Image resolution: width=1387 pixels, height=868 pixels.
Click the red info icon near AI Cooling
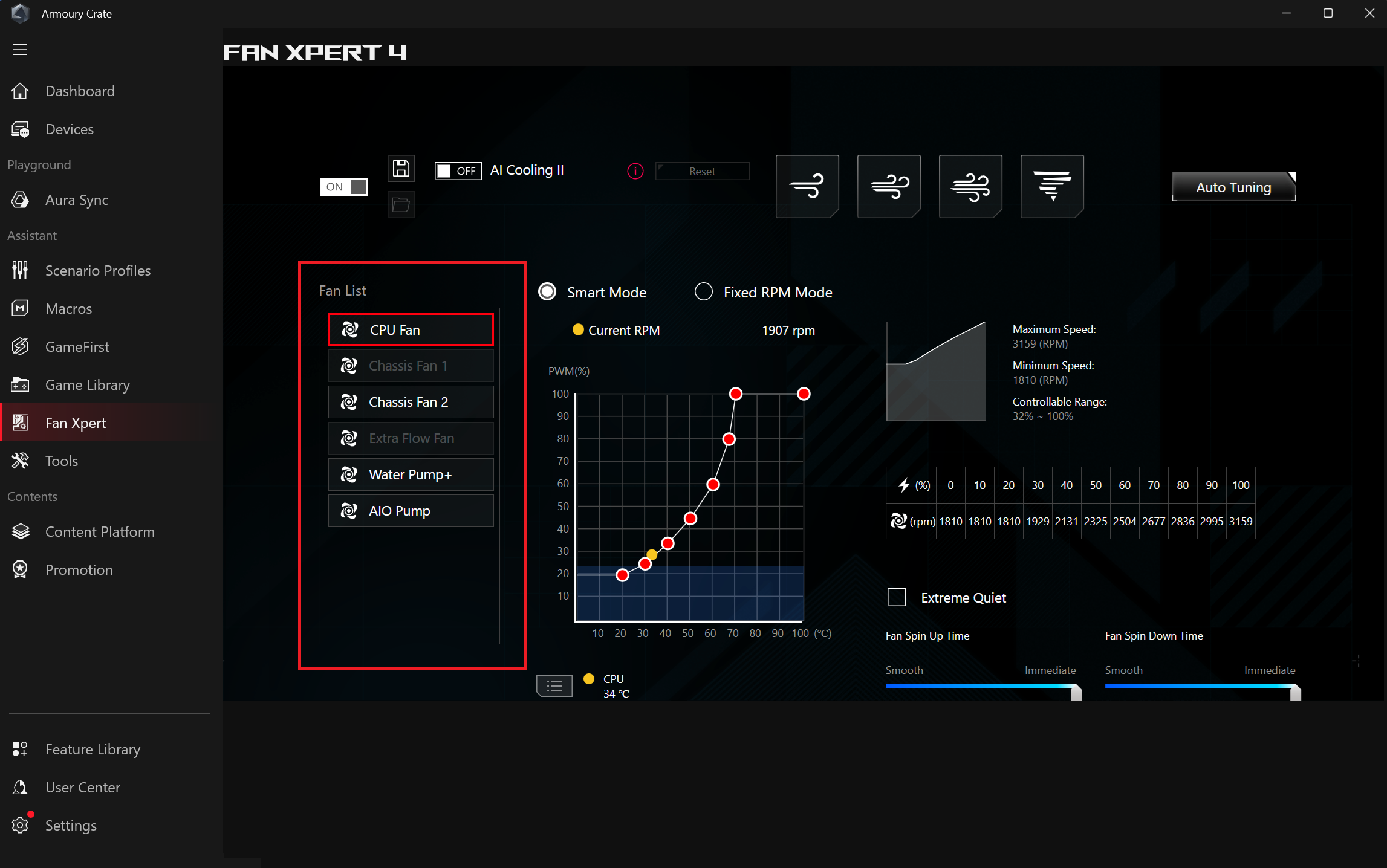click(x=635, y=171)
